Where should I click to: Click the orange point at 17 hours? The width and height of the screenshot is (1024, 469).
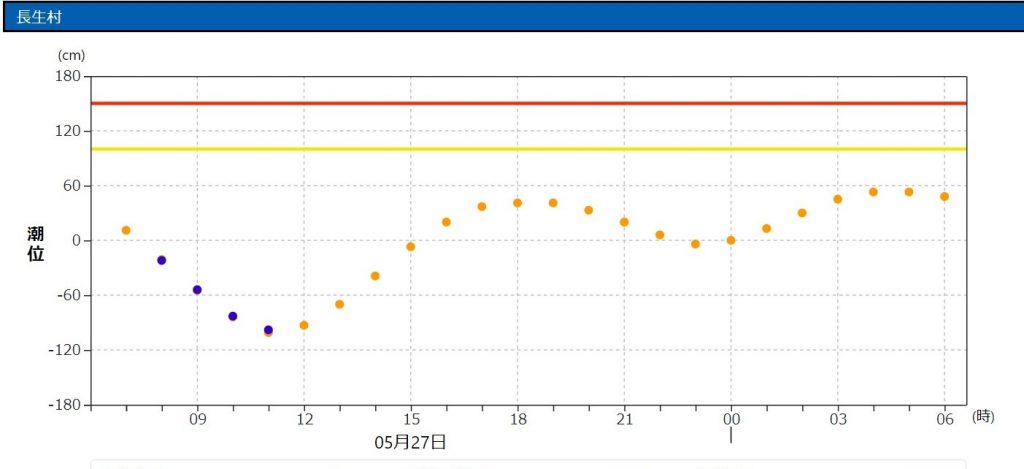tap(482, 206)
